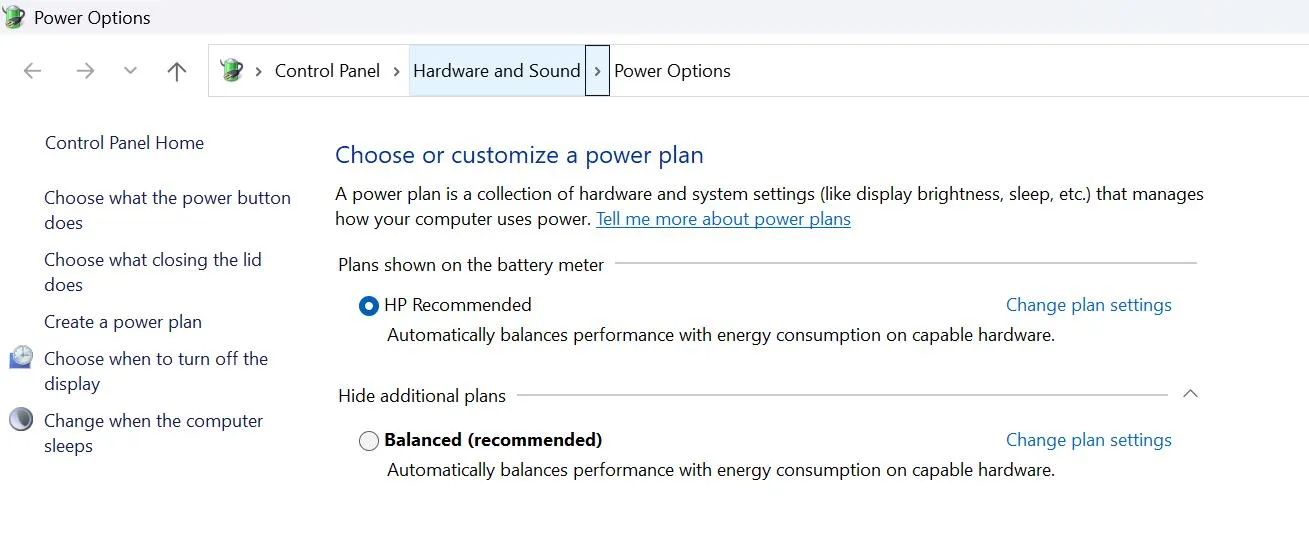Screen dimensions: 1309x549
Task: Change plan settings for HP Recommended
Action: tap(1088, 305)
